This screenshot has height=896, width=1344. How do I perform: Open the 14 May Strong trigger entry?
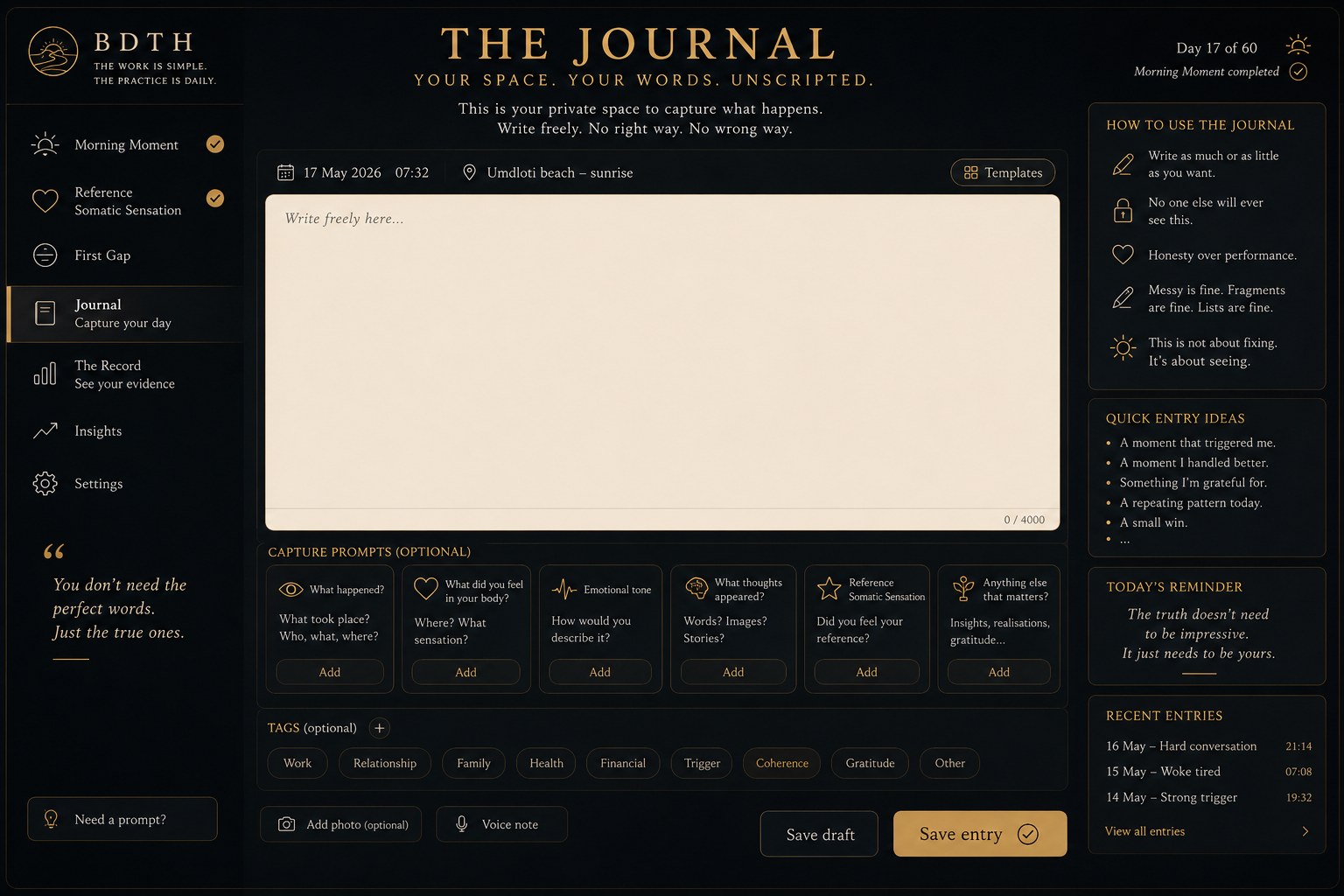pyautogui.click(x=1208, y=797)
